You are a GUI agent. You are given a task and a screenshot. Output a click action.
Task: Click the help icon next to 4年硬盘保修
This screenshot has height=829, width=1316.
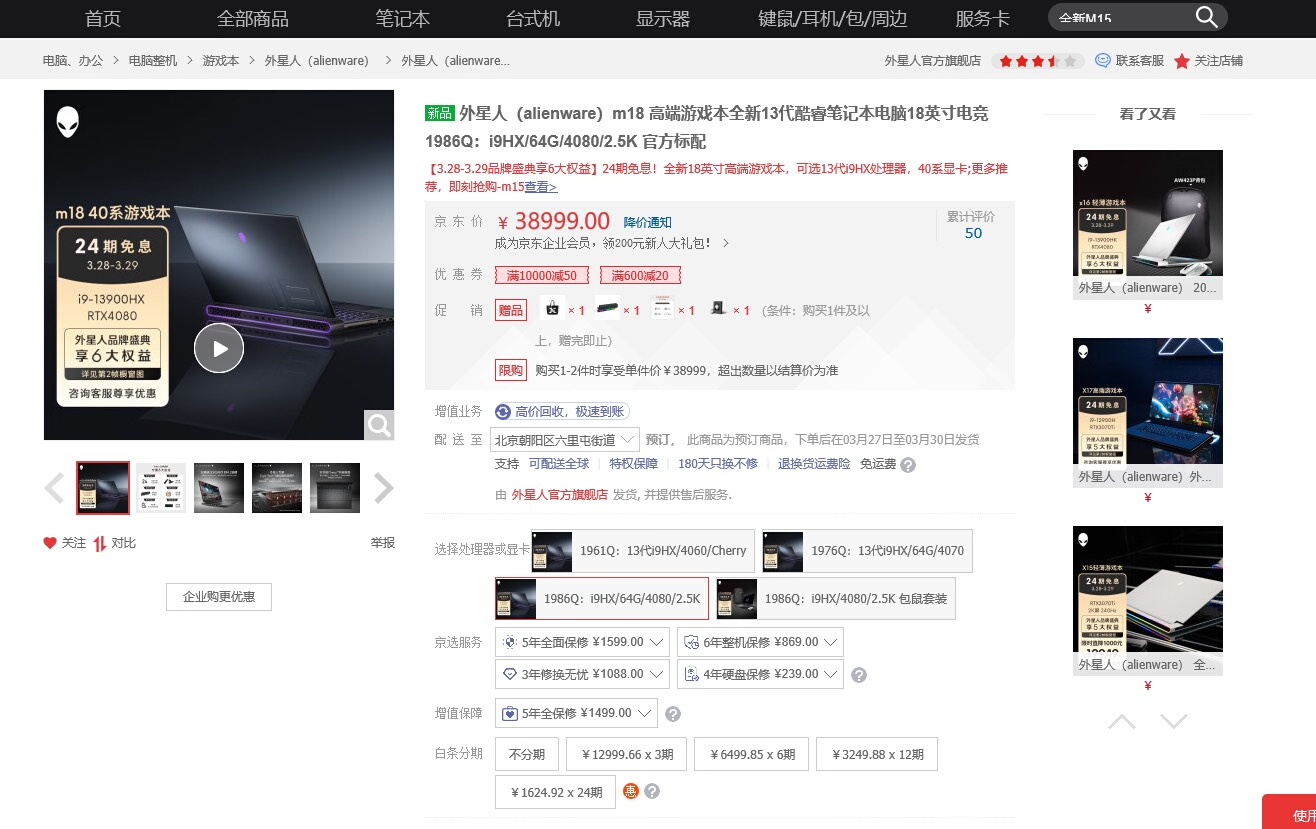(859, 676)
